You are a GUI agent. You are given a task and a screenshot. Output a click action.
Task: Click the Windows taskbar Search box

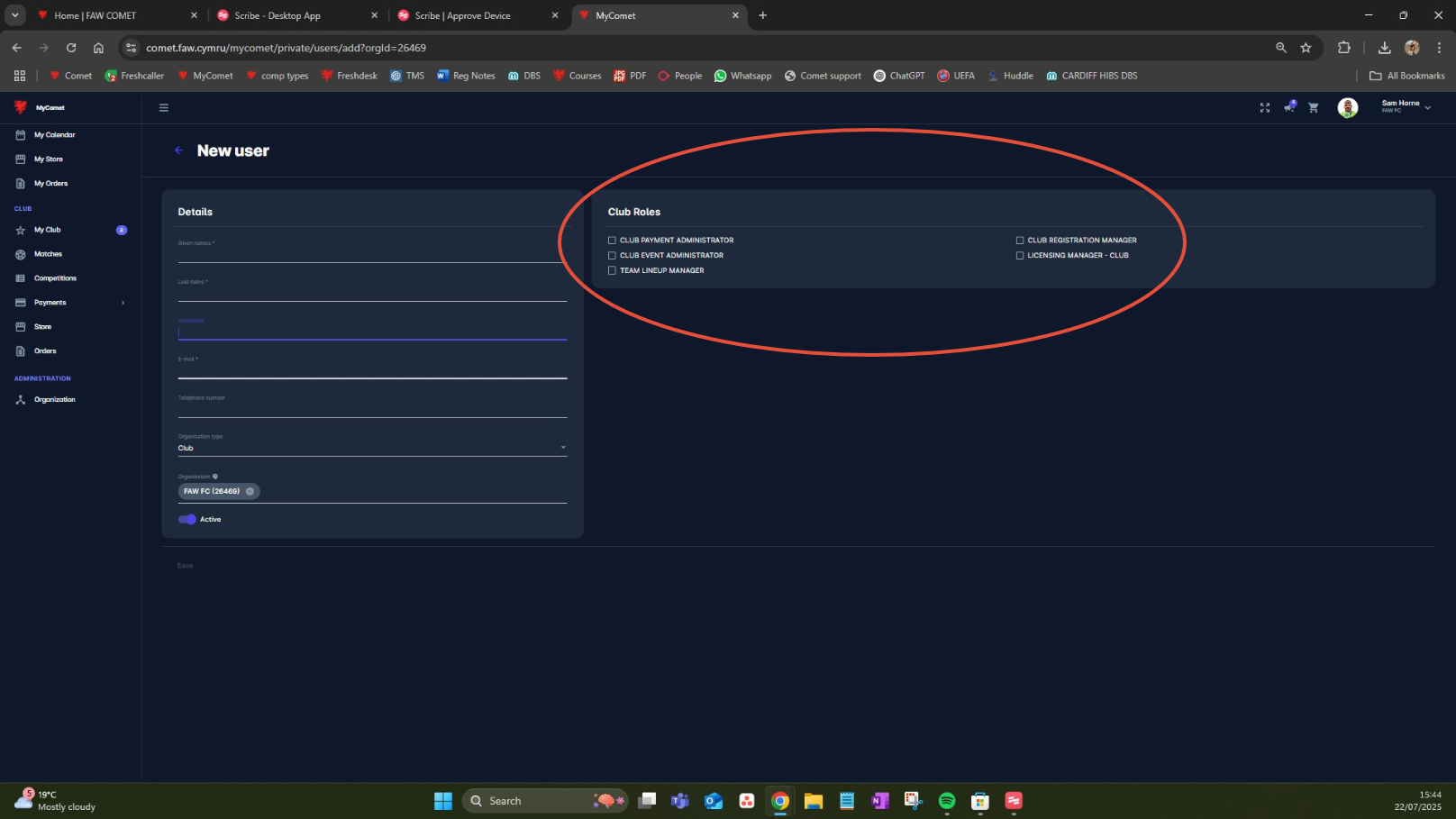point(544,801)
